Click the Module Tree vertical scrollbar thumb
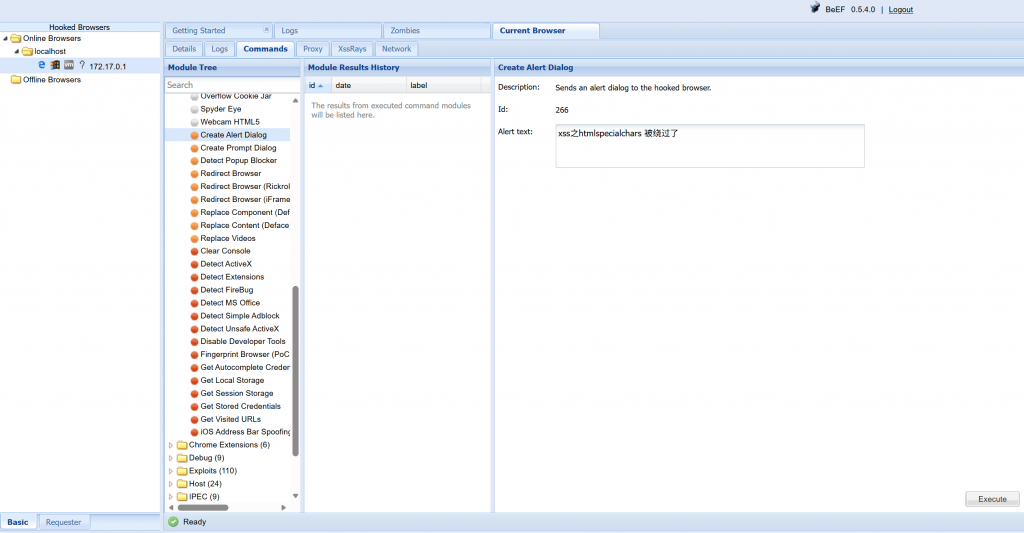Viewport: 1024px width, 533px height. pyautogui.click(x=295, y=370)
